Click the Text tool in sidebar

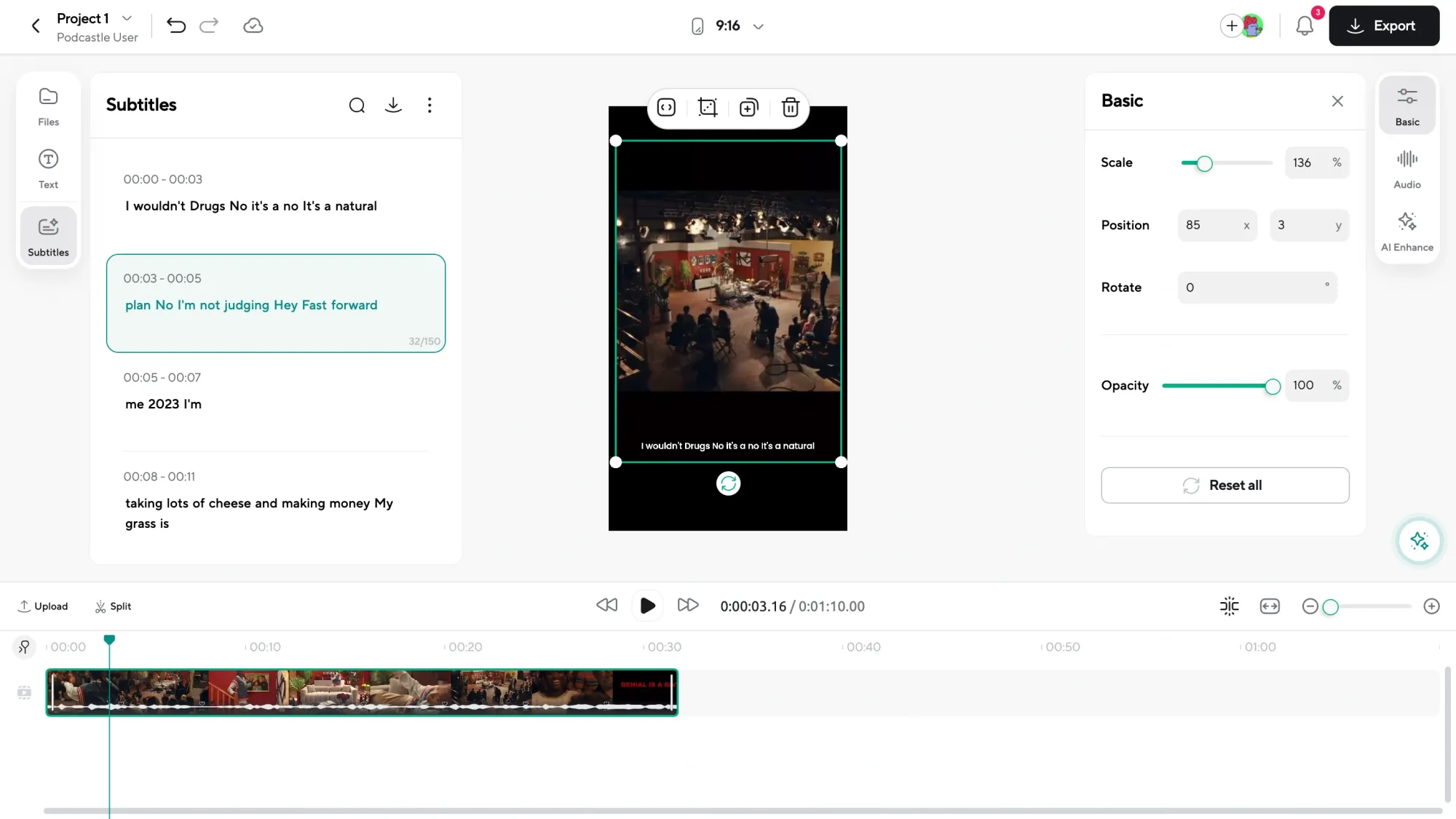[48, 169]
